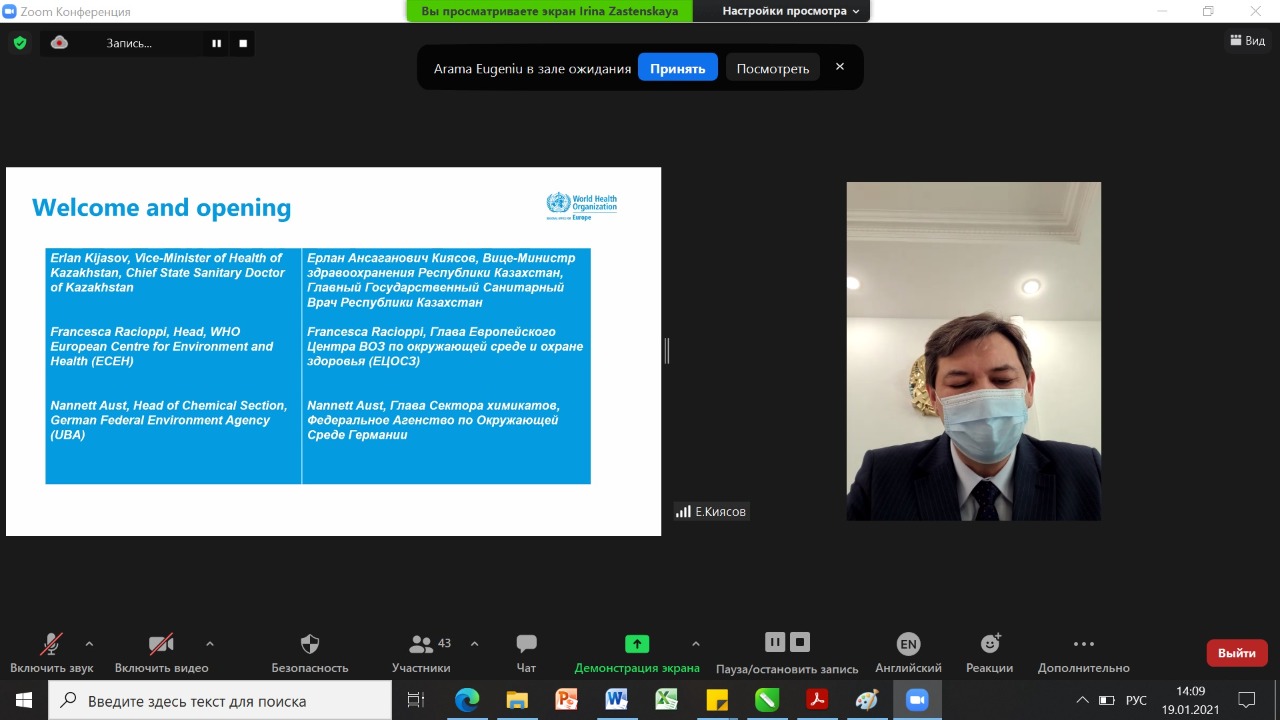Image resolution: width=1280 pixels, height=720 pixels.
Task: Click the red Leave meeting button
Action: click(1236, 653)
